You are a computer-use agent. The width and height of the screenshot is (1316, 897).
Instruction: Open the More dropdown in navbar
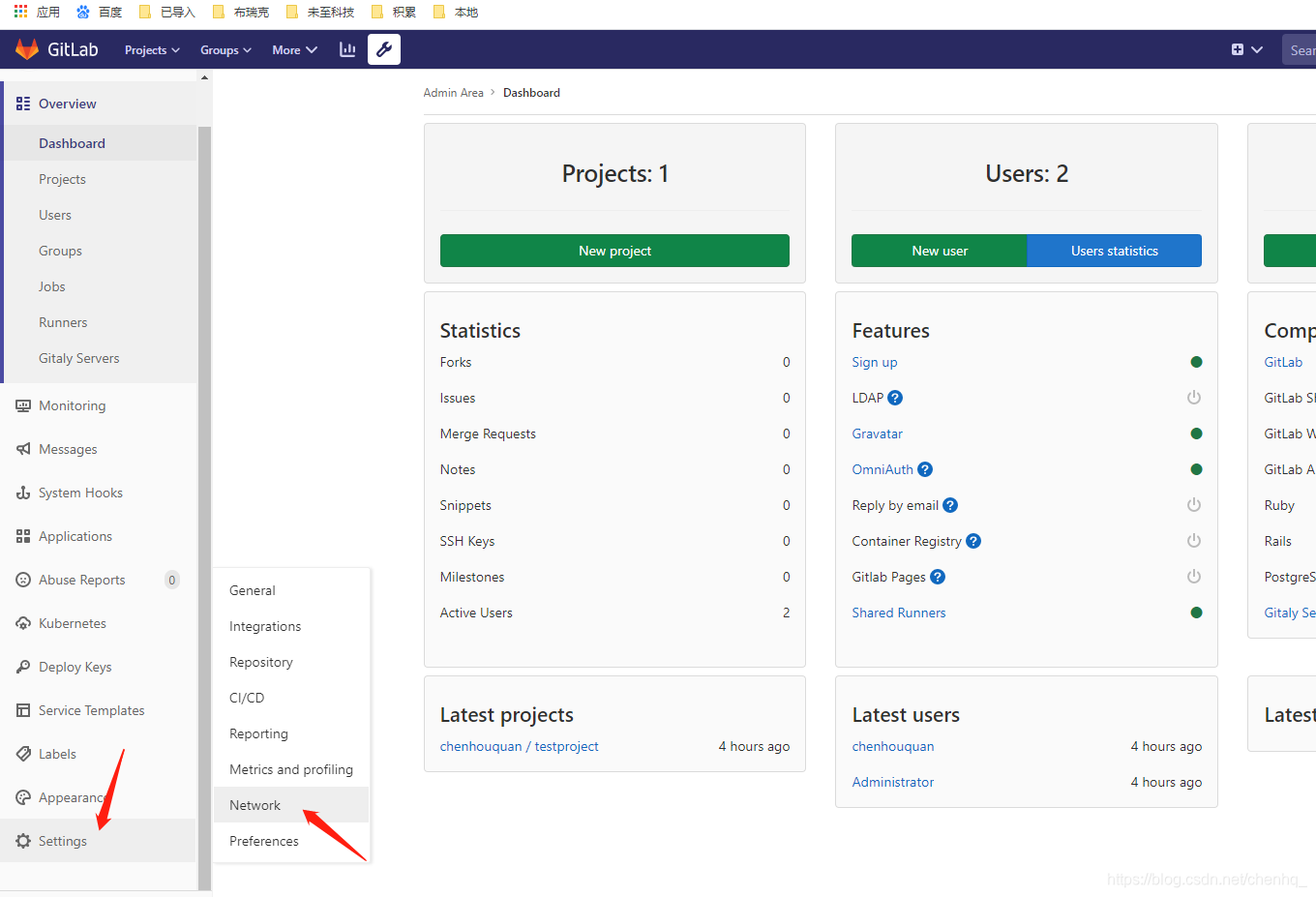pyautogui.click(x=294, y=50)
